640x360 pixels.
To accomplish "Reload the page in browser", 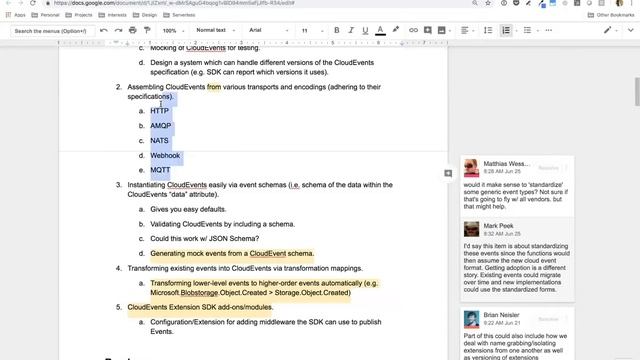I will (33, 3).
